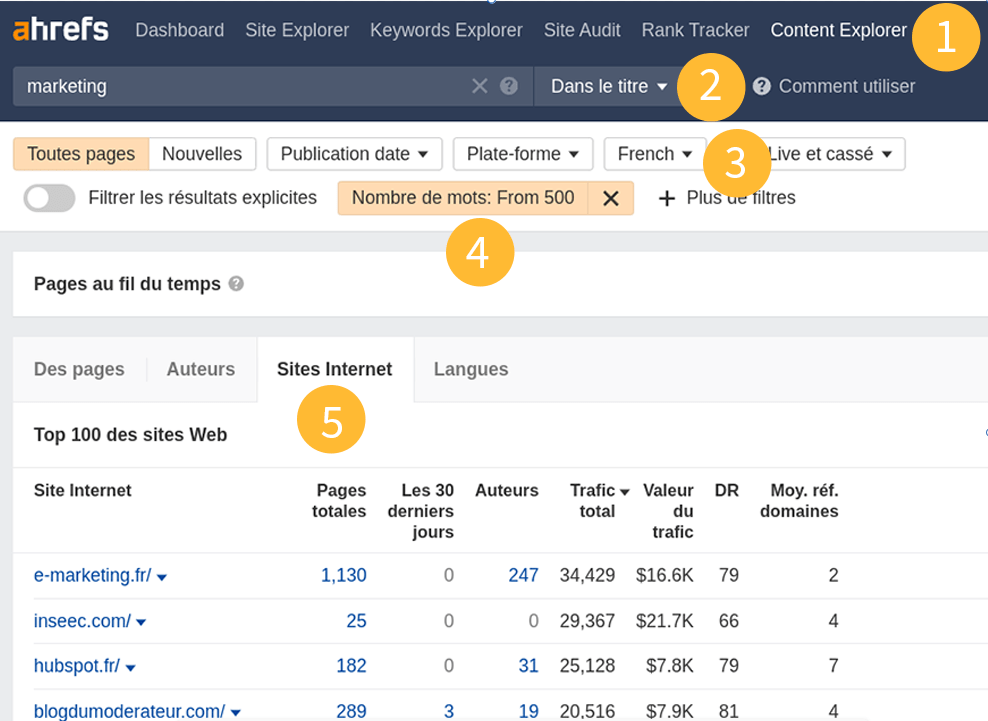
Task: Click the ahrefs logo
Action: [x=60, y=29]
